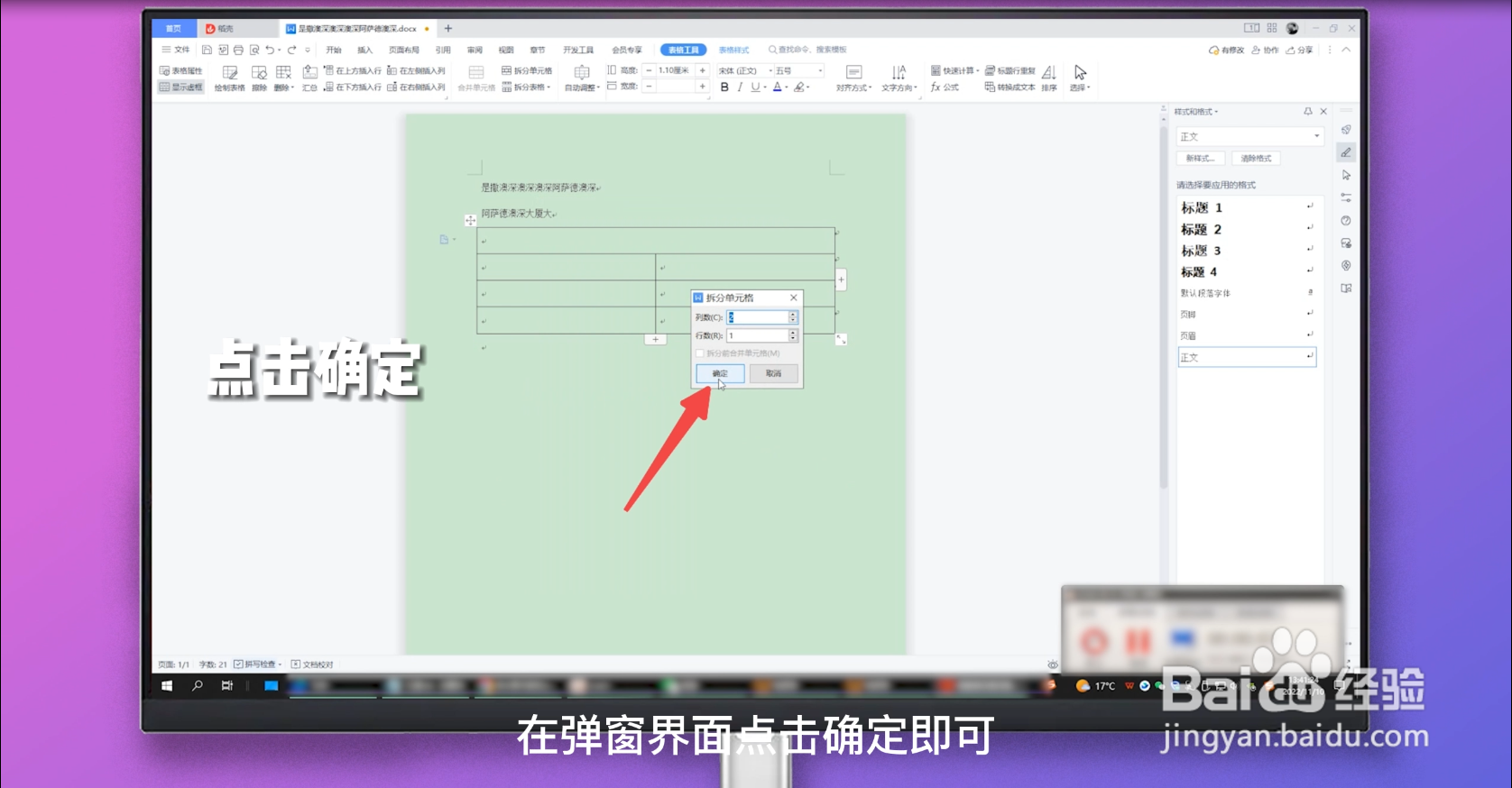This screenshot has height=788, width=1512.
Task: Click the 表格属性 button
Action: pos(181,70)
